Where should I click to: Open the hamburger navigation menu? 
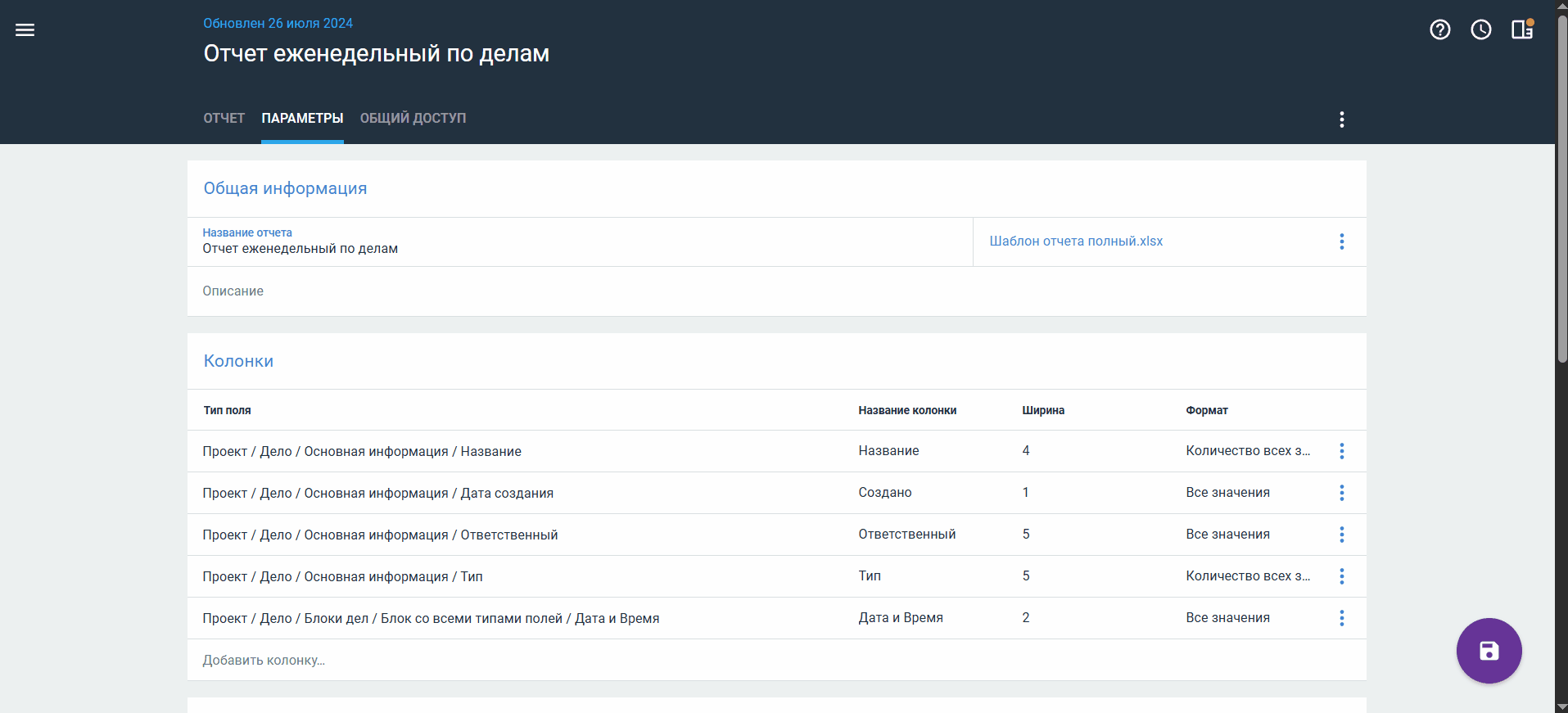25,30
